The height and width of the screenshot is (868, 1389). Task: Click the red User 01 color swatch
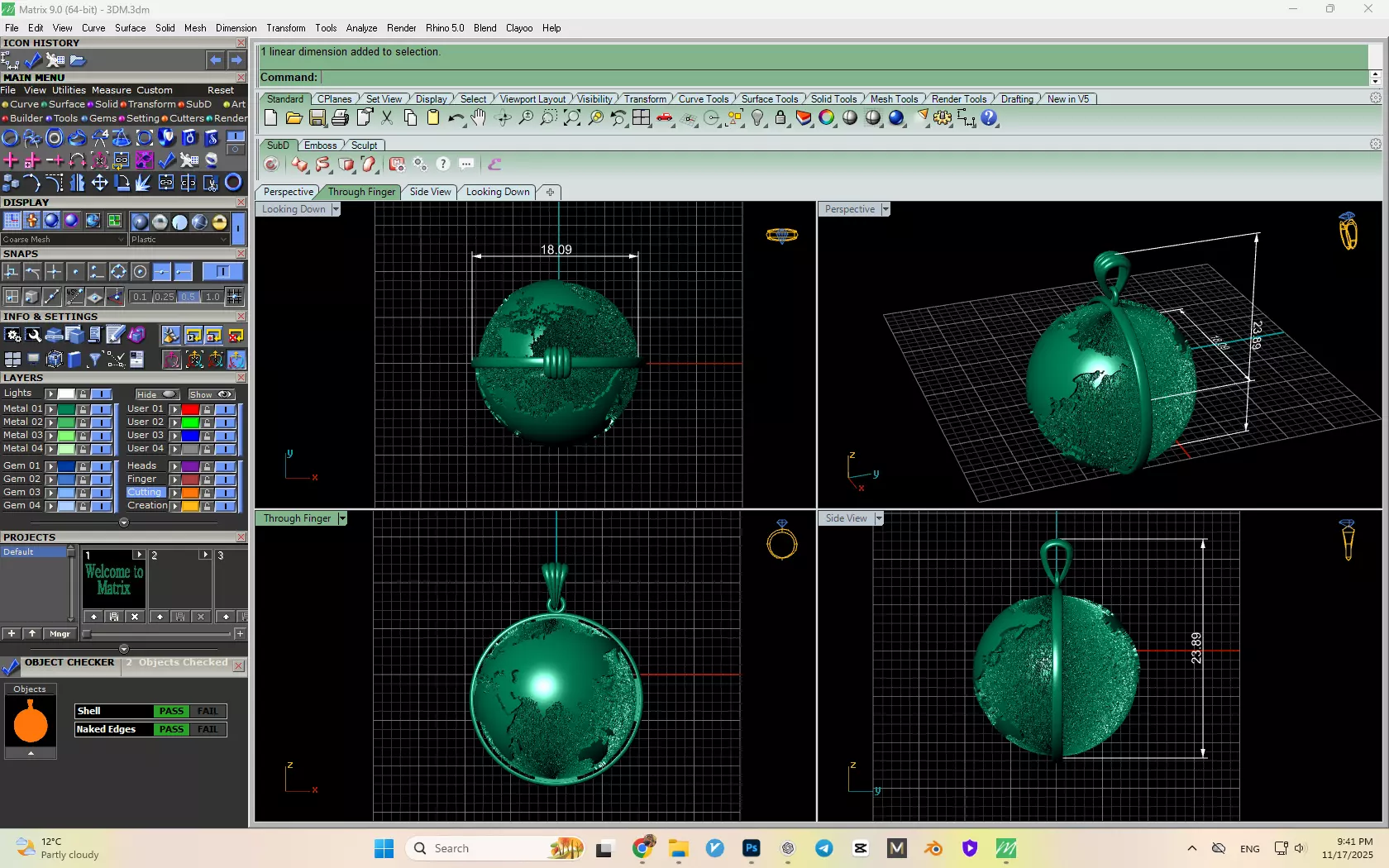tap(191, 409)
